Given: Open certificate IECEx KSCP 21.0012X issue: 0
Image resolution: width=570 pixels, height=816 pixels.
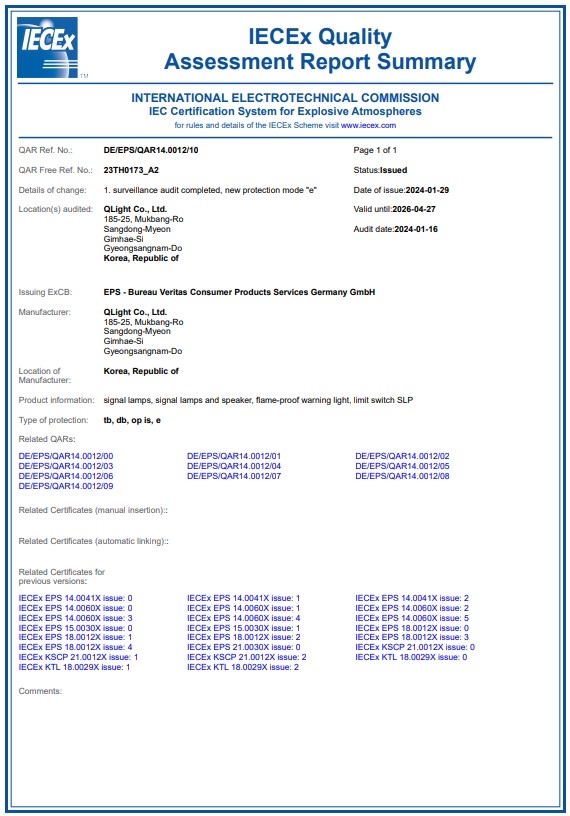Looking at the screenshot, I should click(415, 647).
